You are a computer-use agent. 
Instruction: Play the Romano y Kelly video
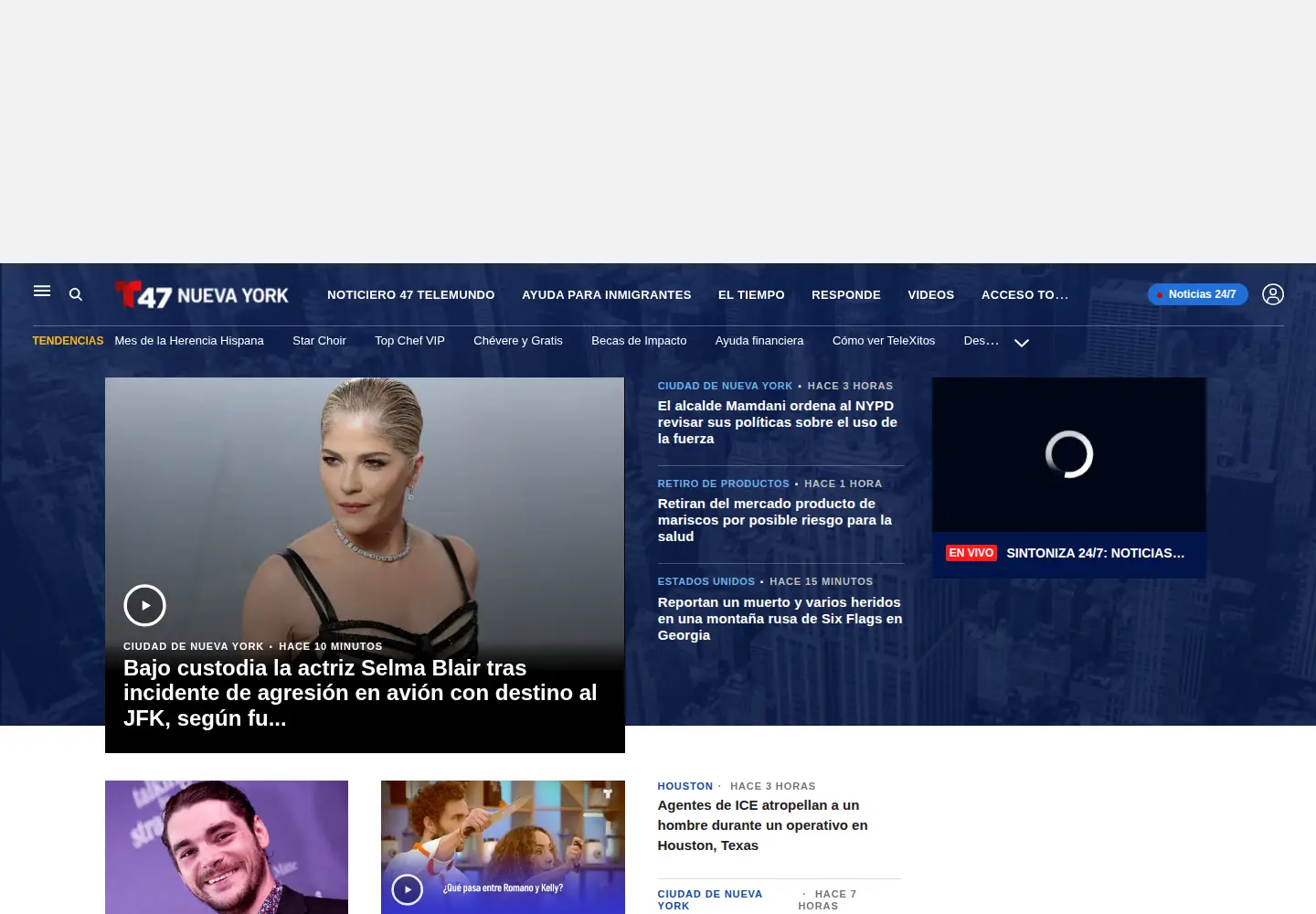[x=408, y=888]
